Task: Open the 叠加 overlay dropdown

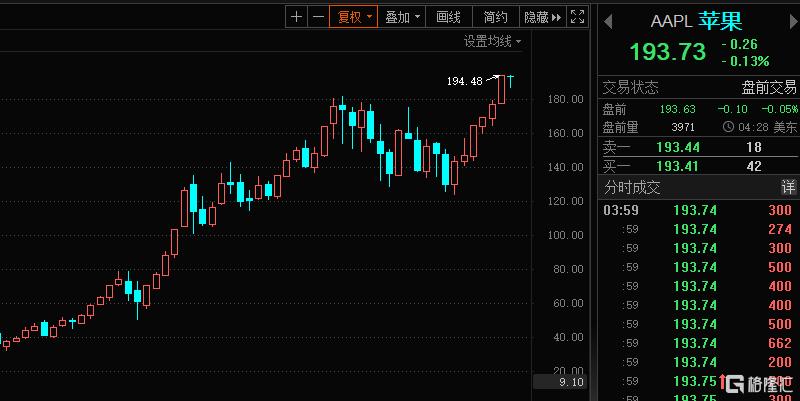Action: coord(402,17)
